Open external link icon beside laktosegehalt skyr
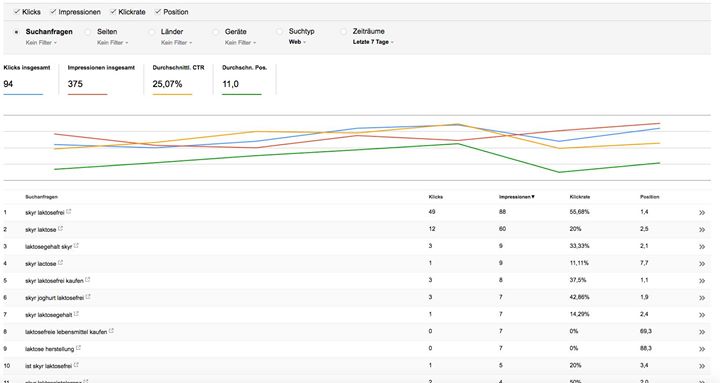This screenshot has height=383, width=720. pos(76,246)
